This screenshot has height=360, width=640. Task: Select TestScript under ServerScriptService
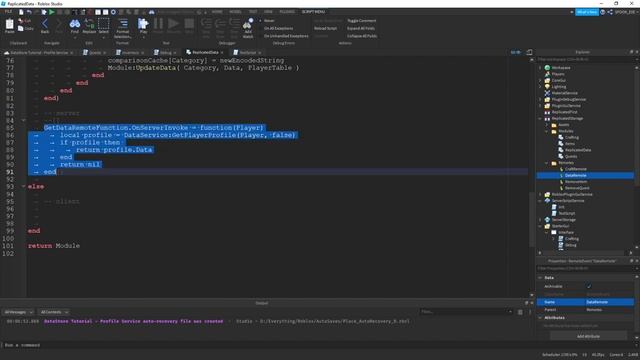(x=567, y=213)
